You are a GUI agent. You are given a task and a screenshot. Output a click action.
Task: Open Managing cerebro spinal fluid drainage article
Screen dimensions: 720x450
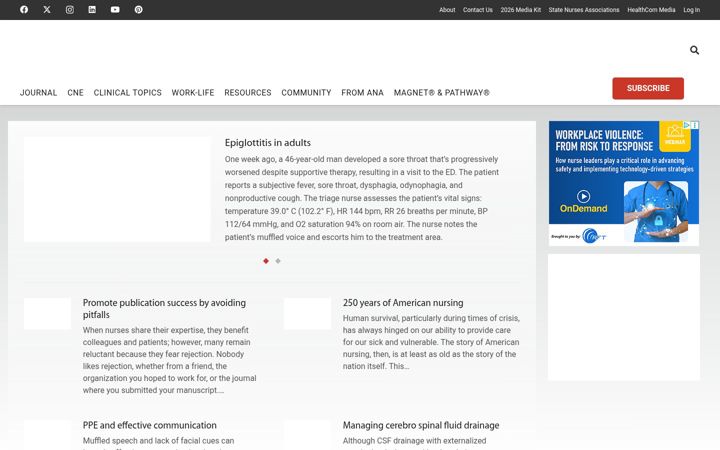point(421,425)
